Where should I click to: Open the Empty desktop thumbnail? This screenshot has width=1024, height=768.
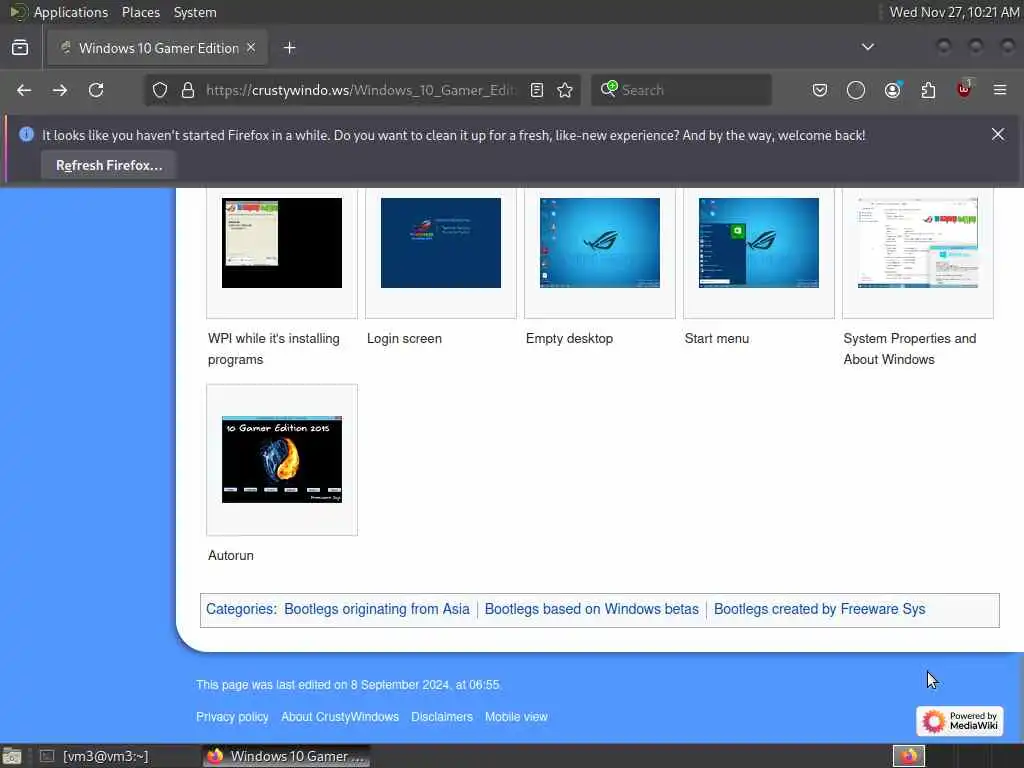tap(600, 243)
